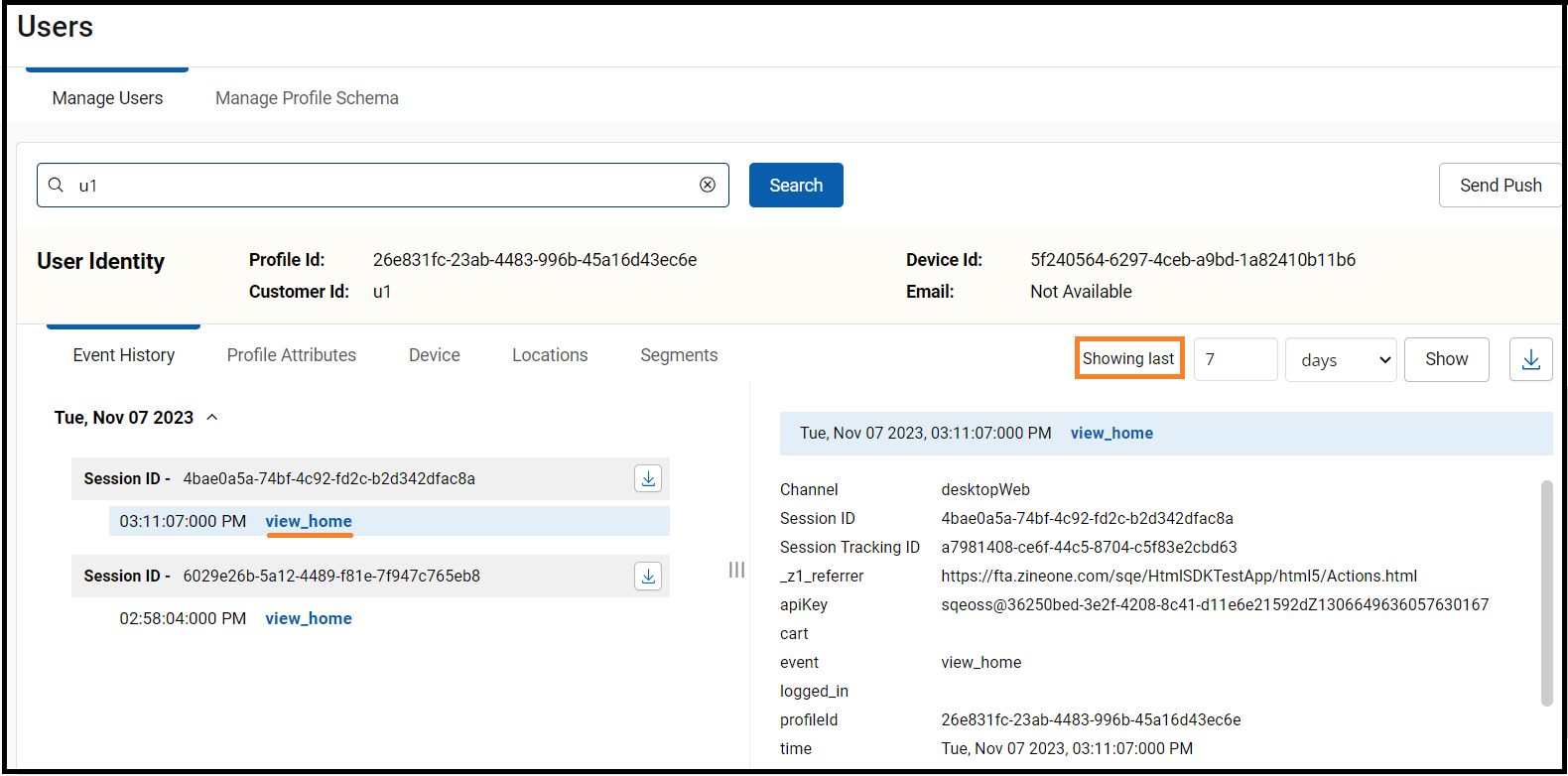
Task: Click the search magnifier icon in the user search box
Action: click(57, 186)
